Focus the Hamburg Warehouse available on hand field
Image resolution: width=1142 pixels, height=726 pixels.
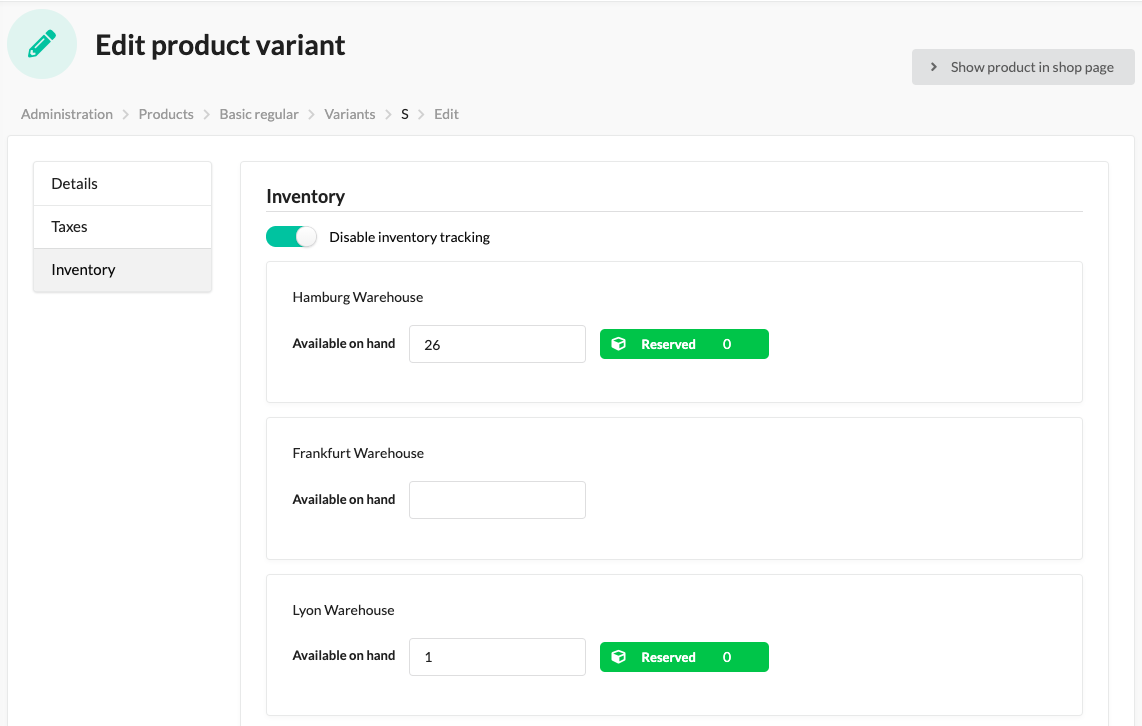coord(497,344)
